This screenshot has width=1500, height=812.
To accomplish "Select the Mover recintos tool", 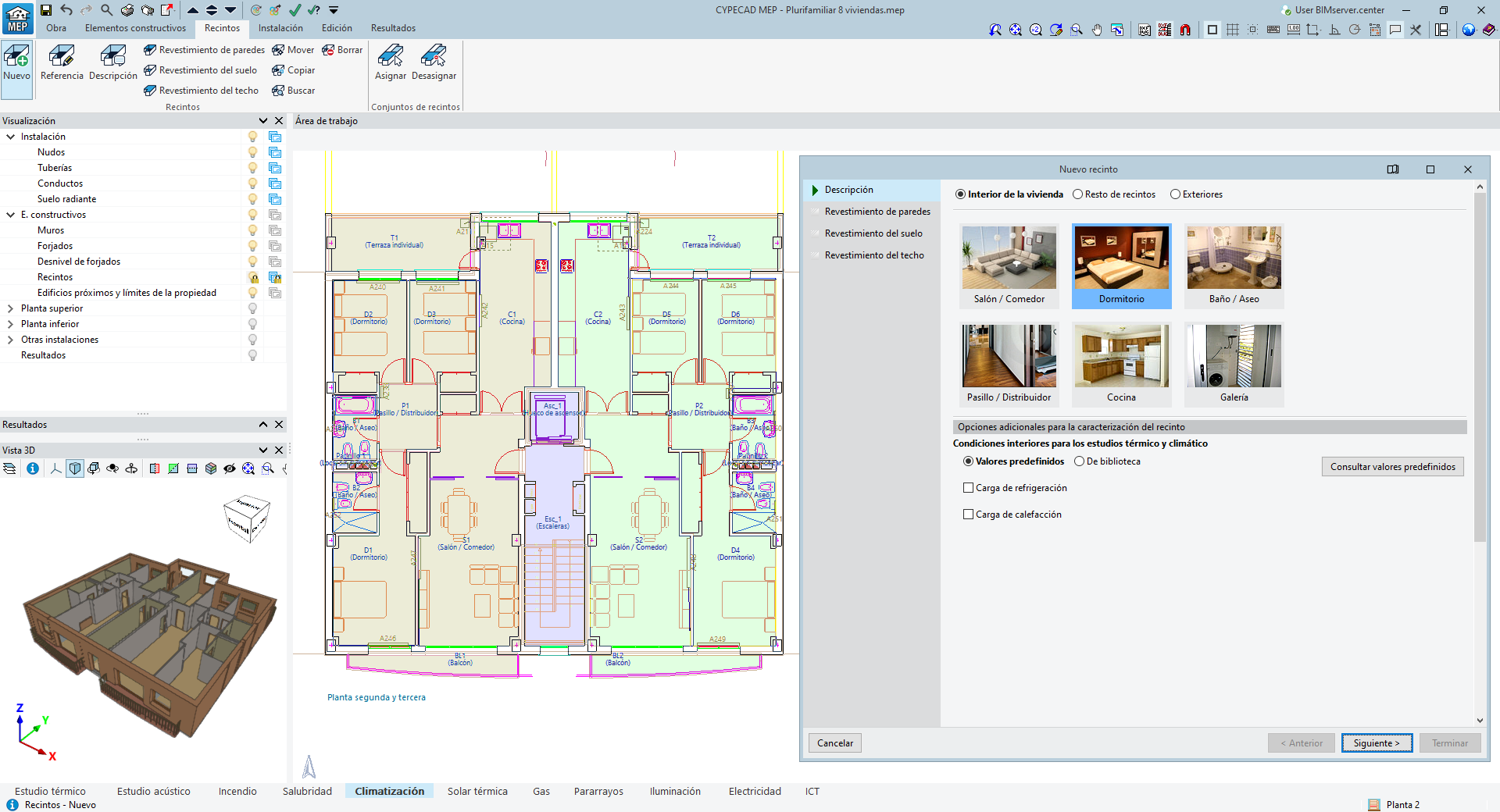I will click(x=293, y=50).
